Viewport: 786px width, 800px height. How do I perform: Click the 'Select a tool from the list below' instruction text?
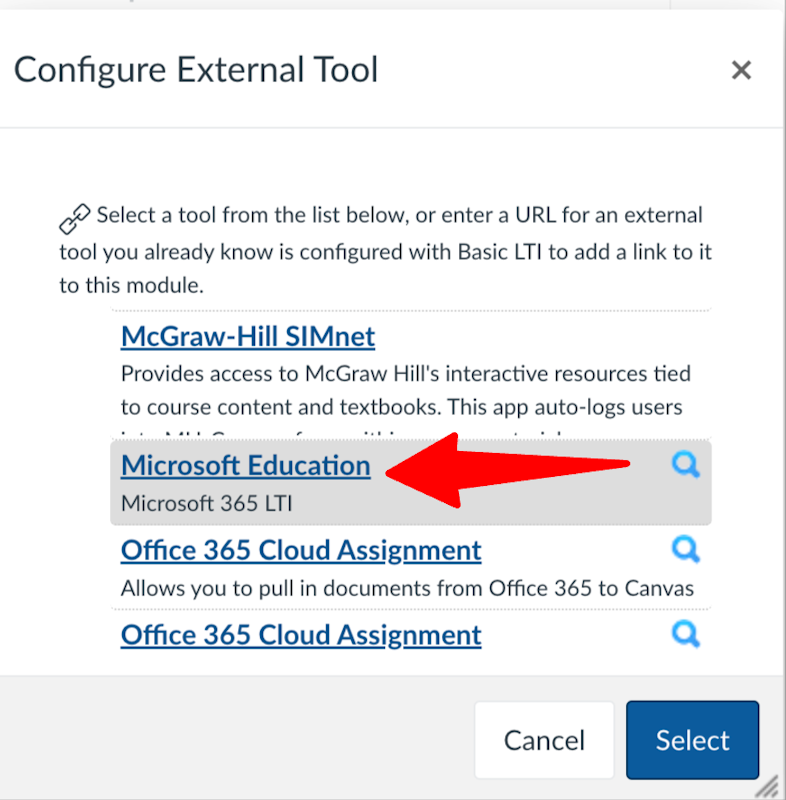click(385, 250)
